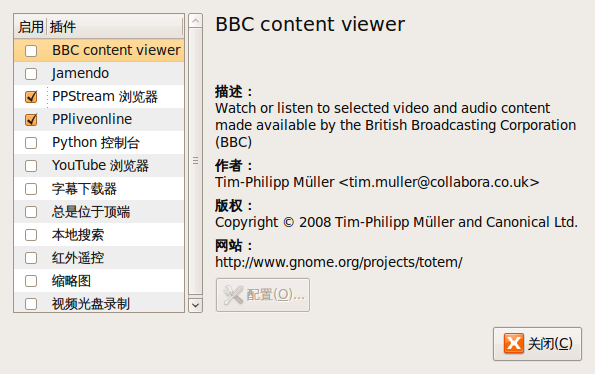This screenshot has width=595, height=374.
Task: Select the 总是位于顶端 plugin row
Action: click(x=99, y=212)
